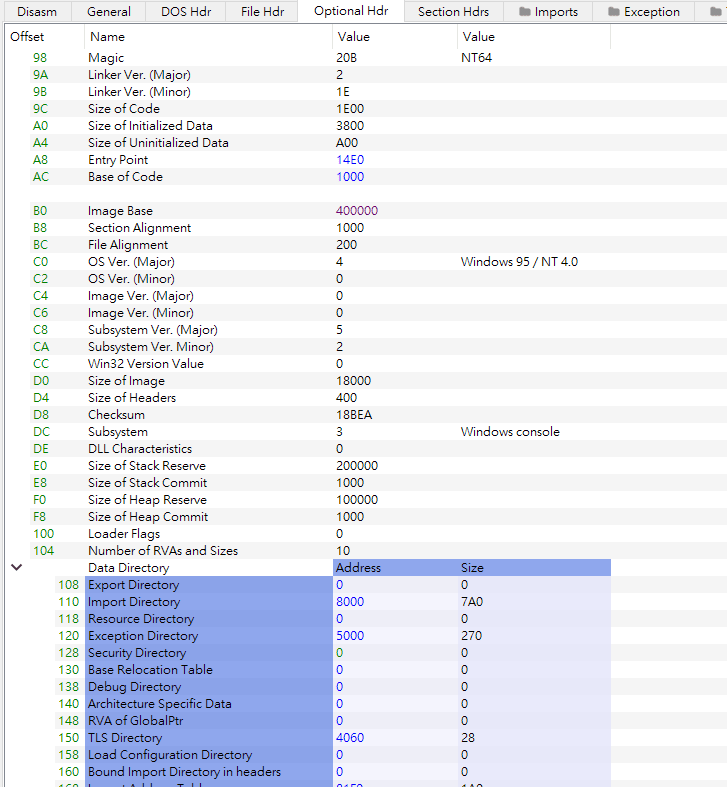The width and height of the screenshot is (727, 787).
Task: Follow the Entry Point value 14E0
Action: [x=350, y=160]
